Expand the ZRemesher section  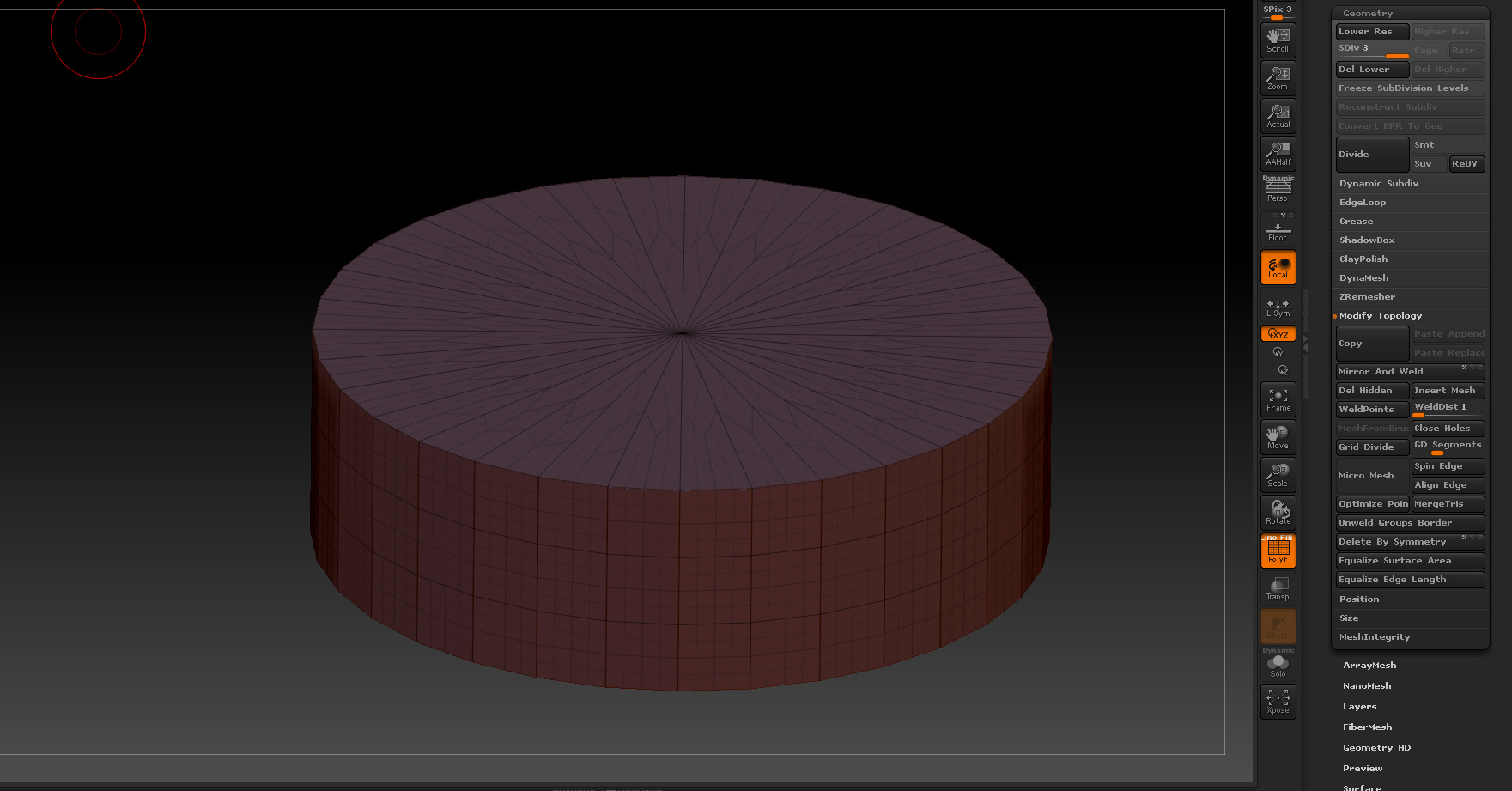pos(1367,297)
